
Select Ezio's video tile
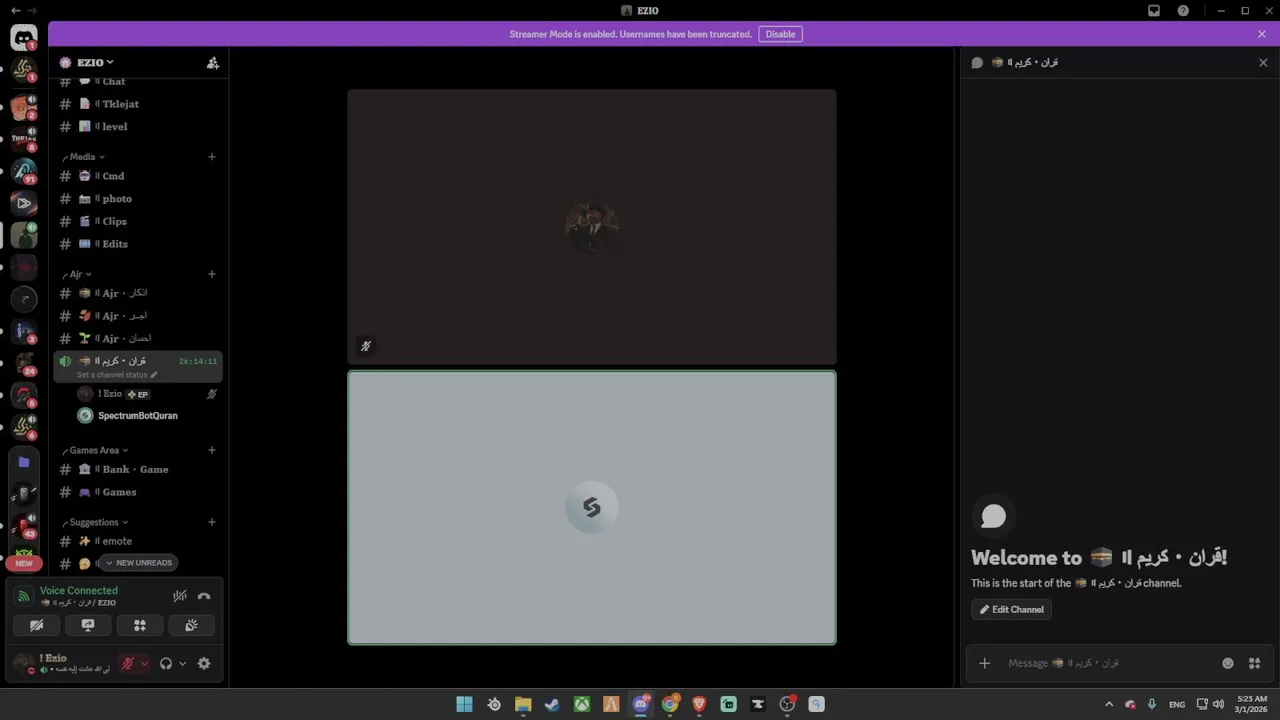(592, 227)
